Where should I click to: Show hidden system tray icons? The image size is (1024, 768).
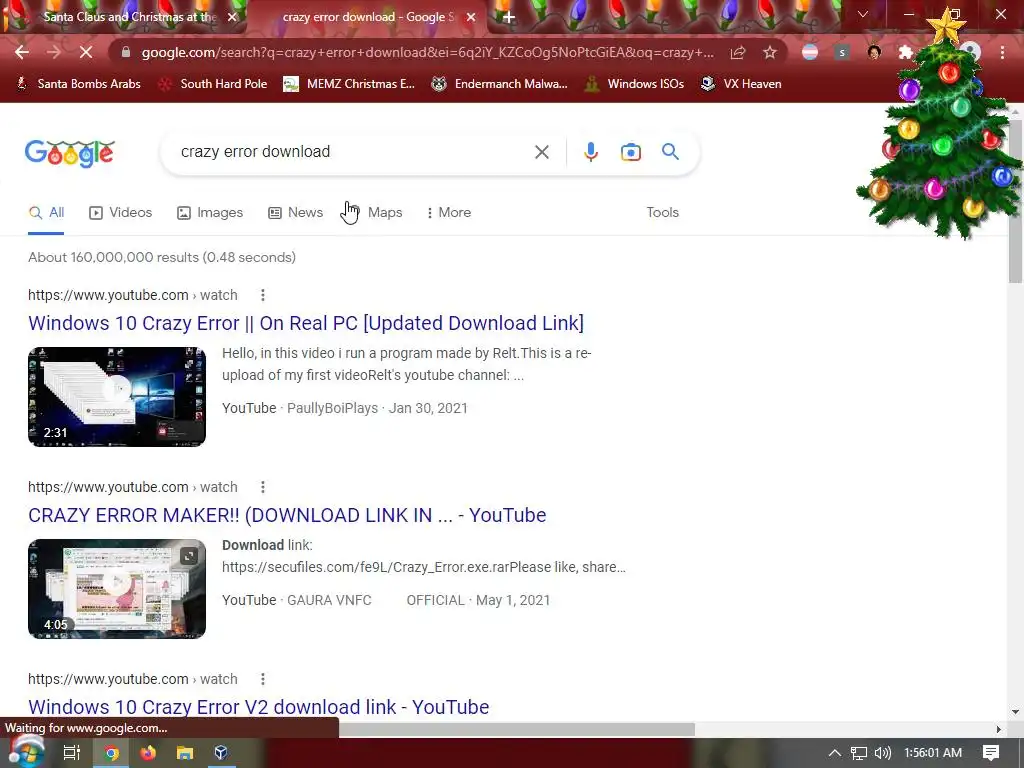click(834, 753)
